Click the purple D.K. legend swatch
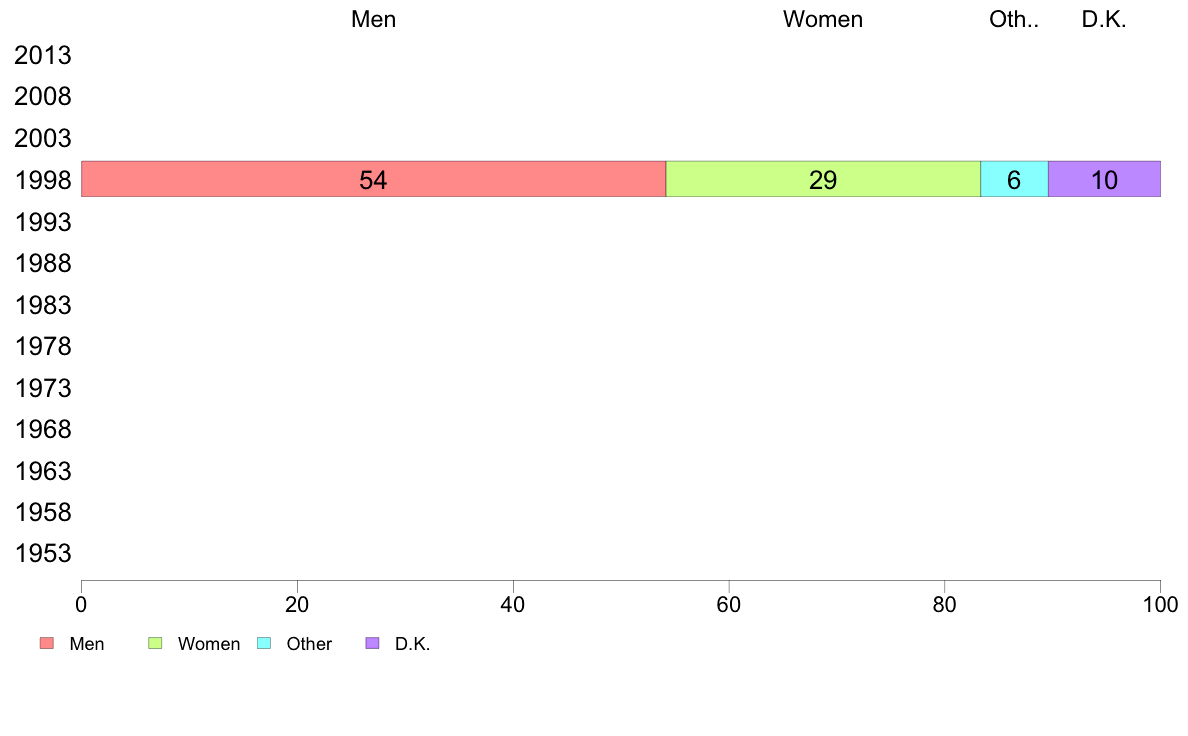 [x=372, y=644]
